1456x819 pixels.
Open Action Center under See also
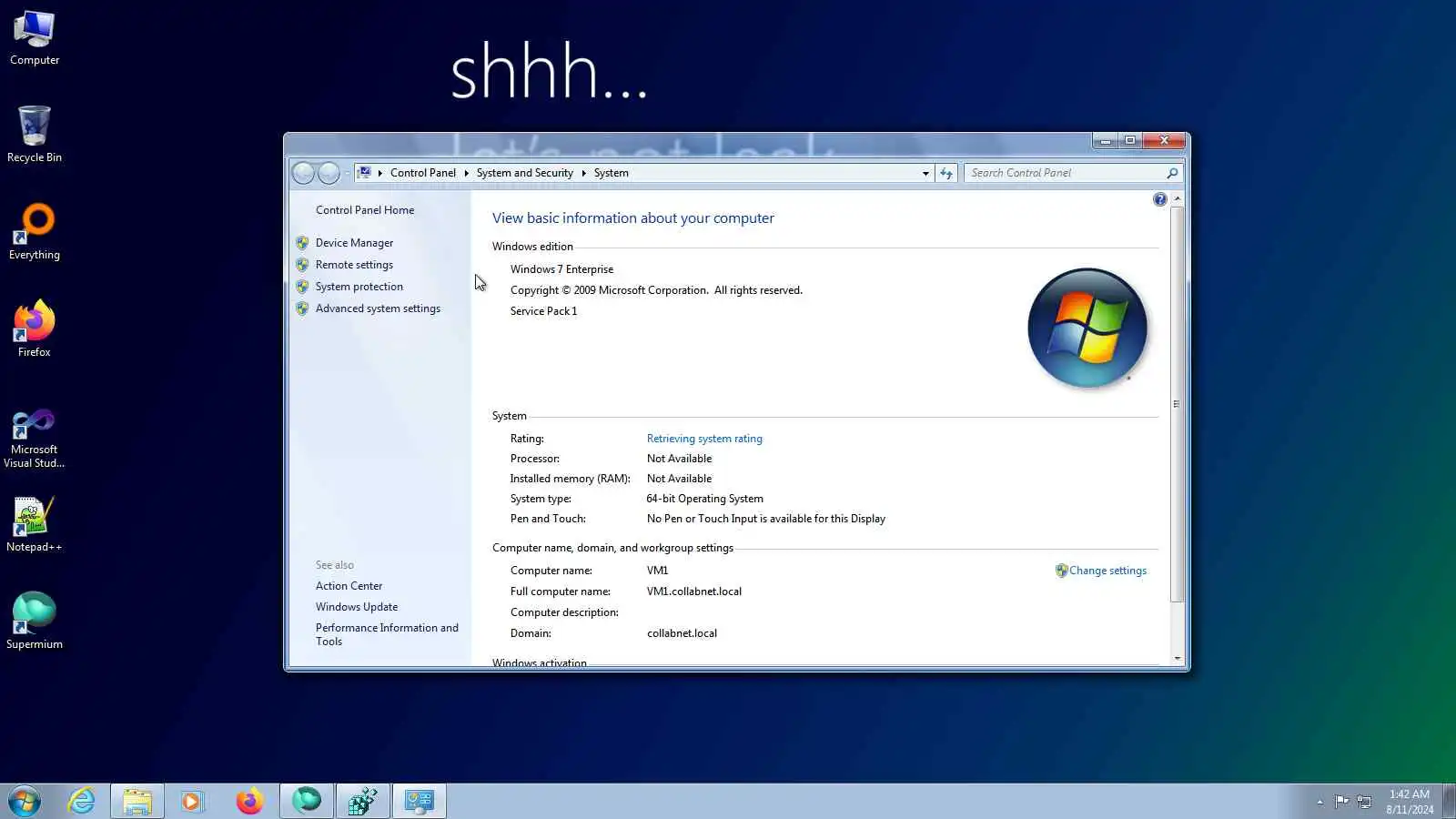[x=349, y=586]
